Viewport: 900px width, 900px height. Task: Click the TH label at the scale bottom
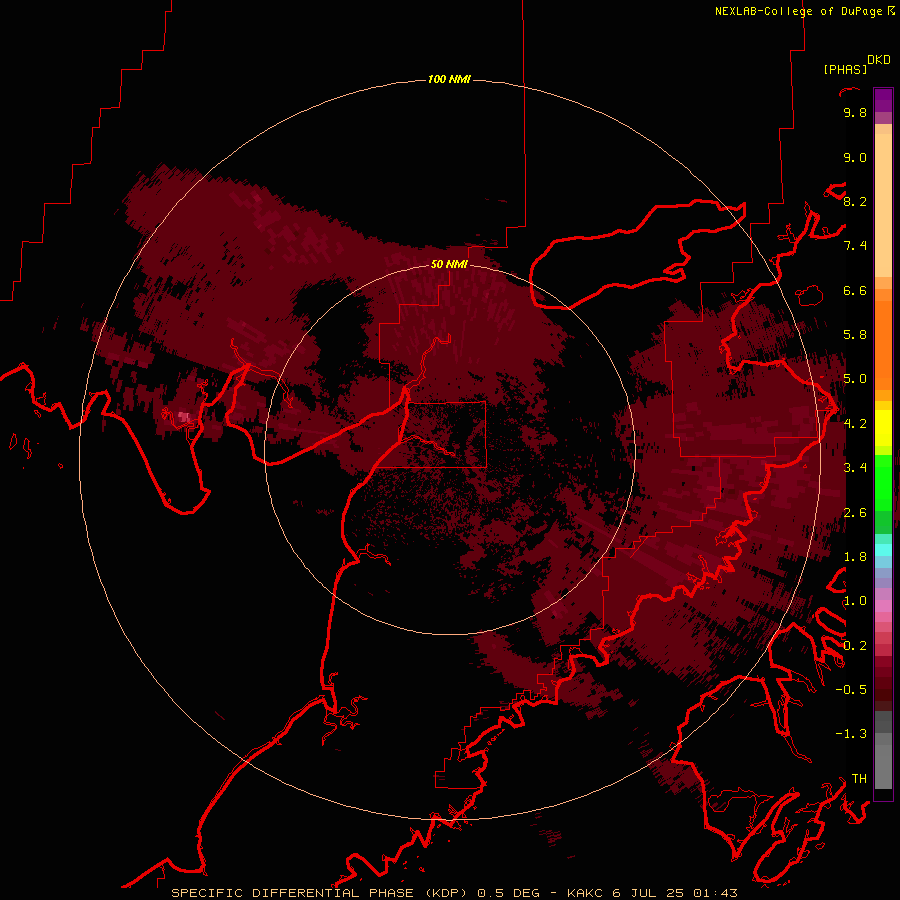coord(859,778)
